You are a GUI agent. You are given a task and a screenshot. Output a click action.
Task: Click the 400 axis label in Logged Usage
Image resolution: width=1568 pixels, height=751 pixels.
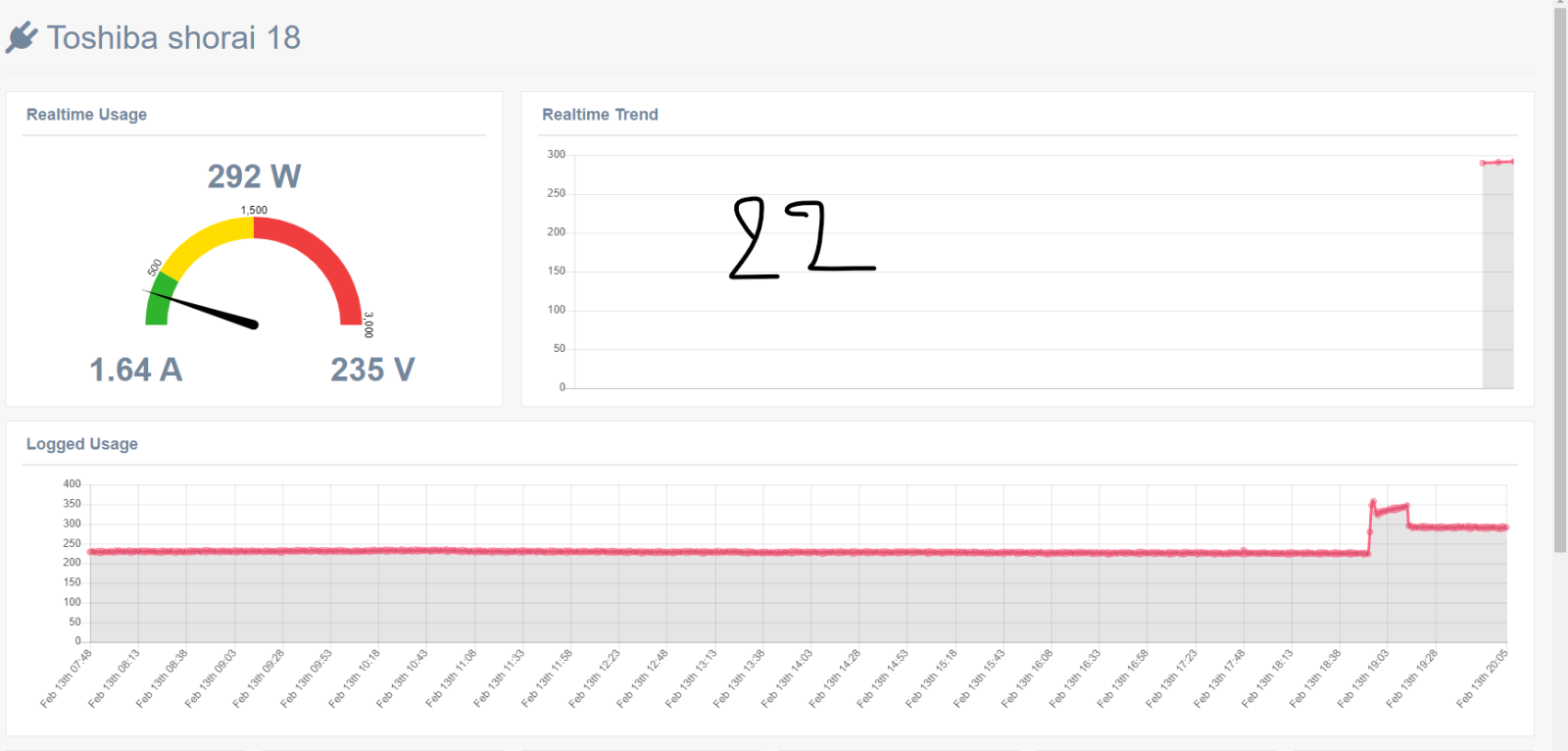point(72,483)
